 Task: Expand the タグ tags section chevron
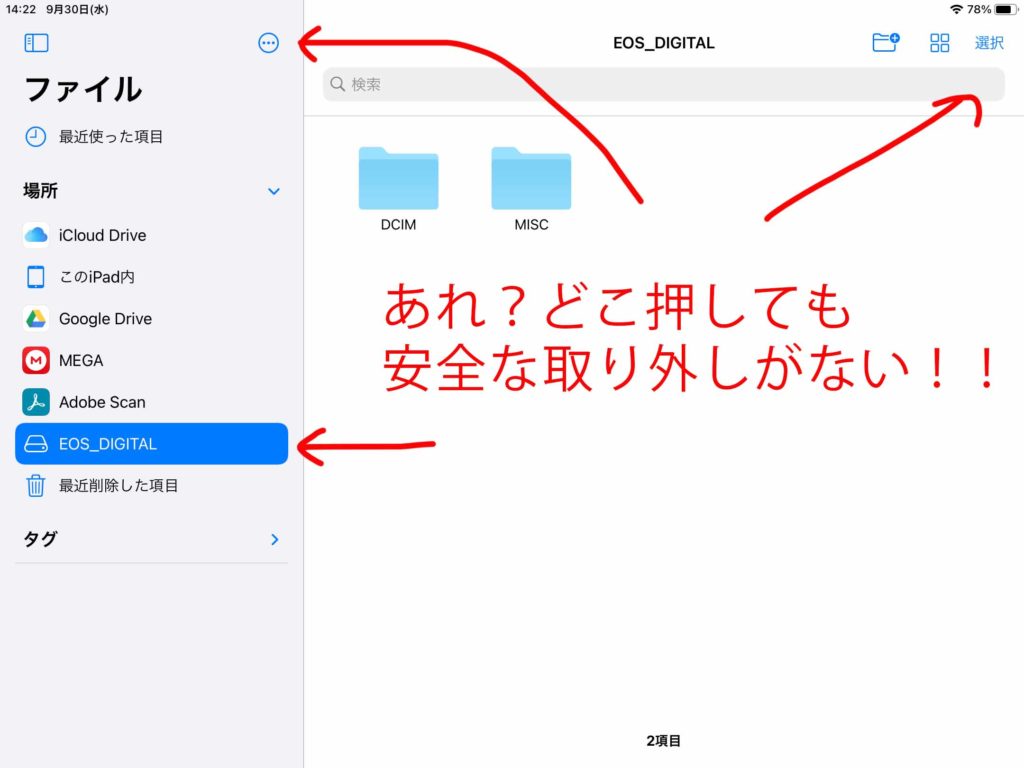[274, 539]
